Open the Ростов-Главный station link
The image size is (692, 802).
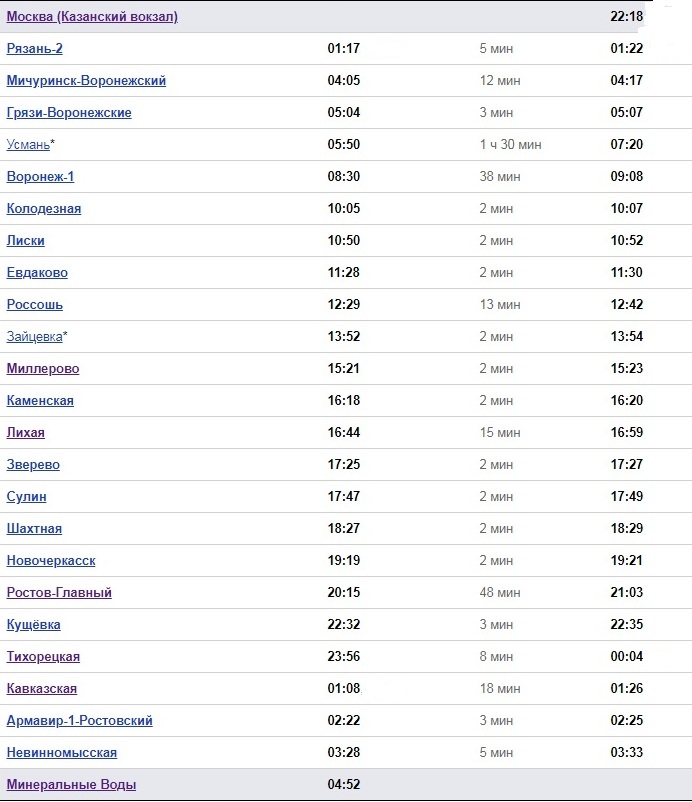tap(59, 593)
